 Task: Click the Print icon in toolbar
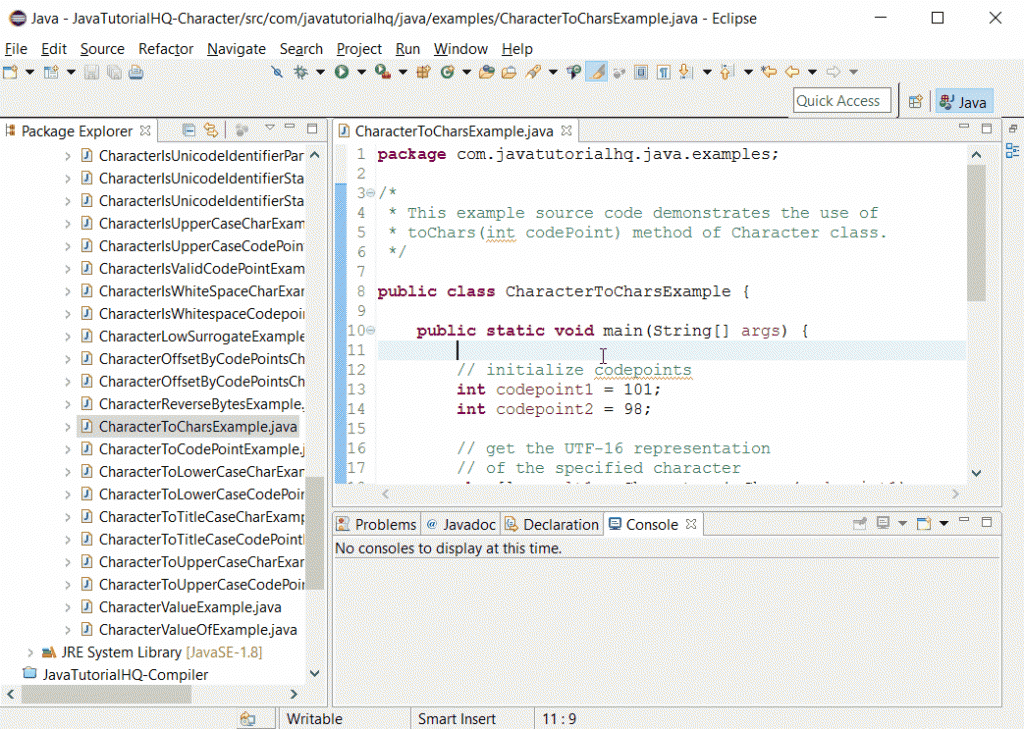click(x=135, y=72)
